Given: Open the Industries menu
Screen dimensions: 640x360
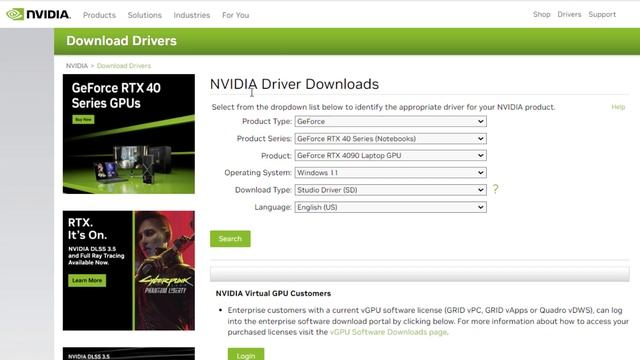Looking at the screenshot, I should (191, 15).
